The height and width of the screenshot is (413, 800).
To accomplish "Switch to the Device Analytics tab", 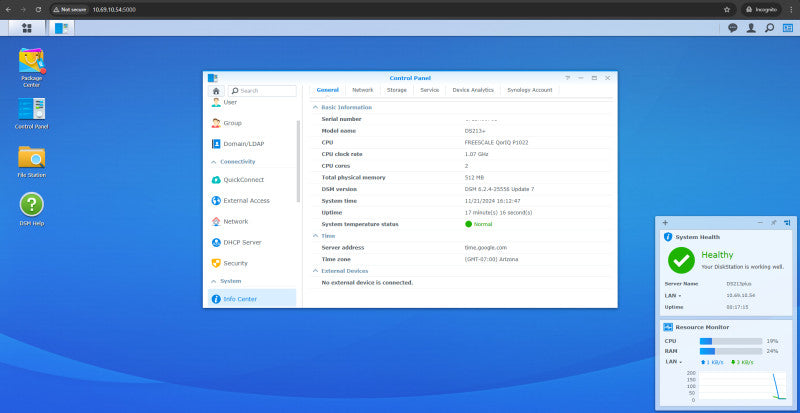I will tap(473, 90).
